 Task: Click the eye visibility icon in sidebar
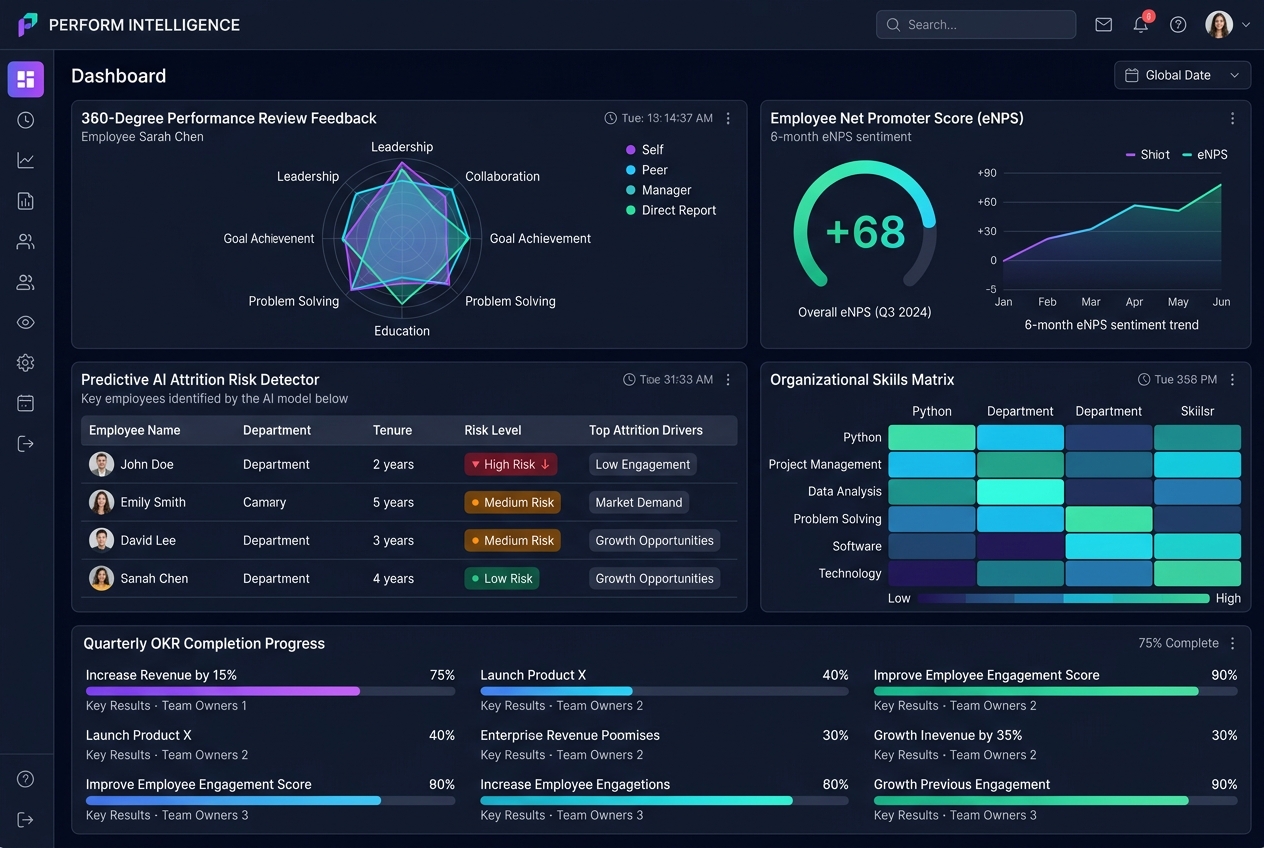click(x=26, y=322)
